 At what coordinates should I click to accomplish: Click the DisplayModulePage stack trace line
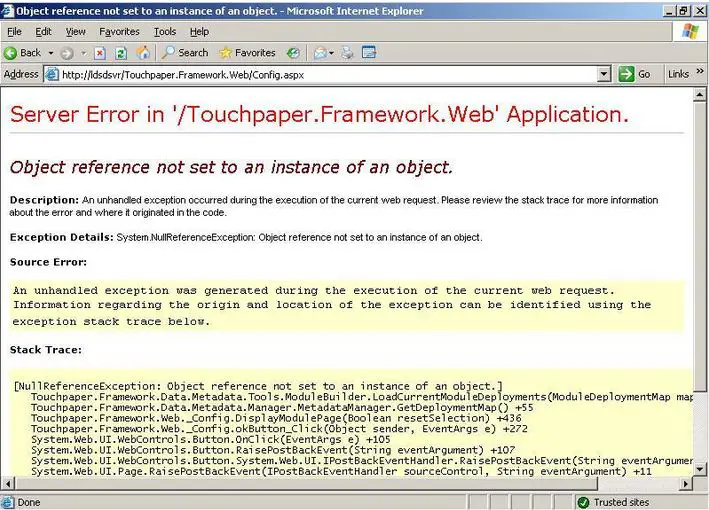[276, 418]
